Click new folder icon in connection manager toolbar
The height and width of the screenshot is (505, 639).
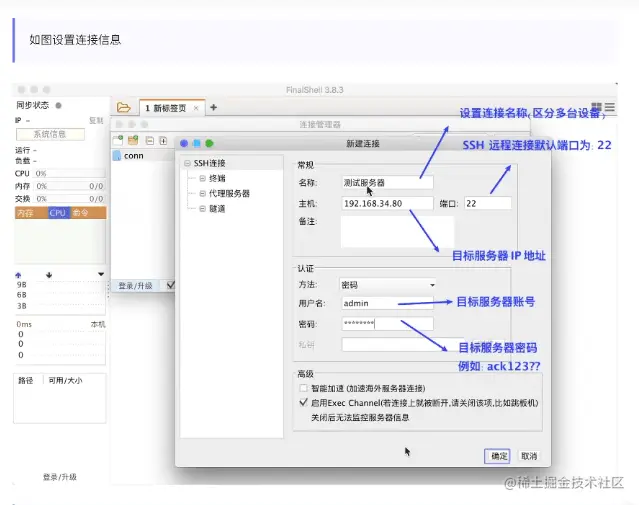point(133,140)
